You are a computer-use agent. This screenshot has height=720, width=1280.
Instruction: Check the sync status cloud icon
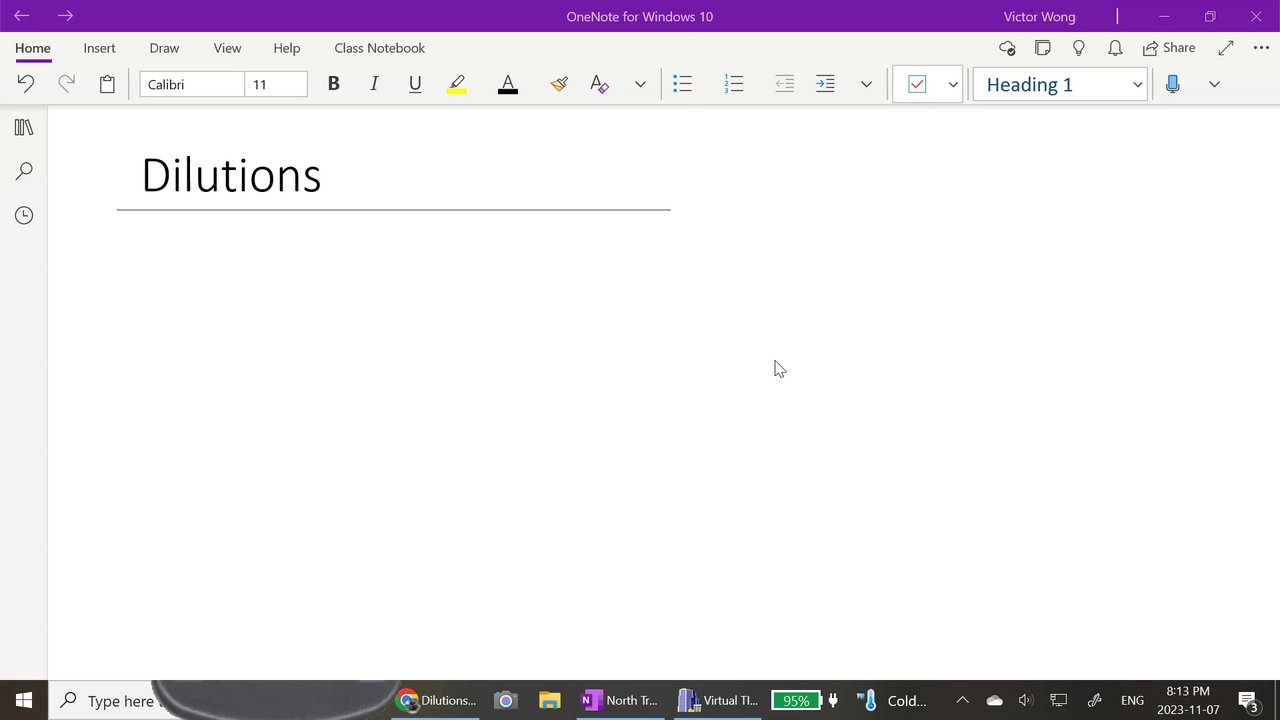pos(1007,48)
